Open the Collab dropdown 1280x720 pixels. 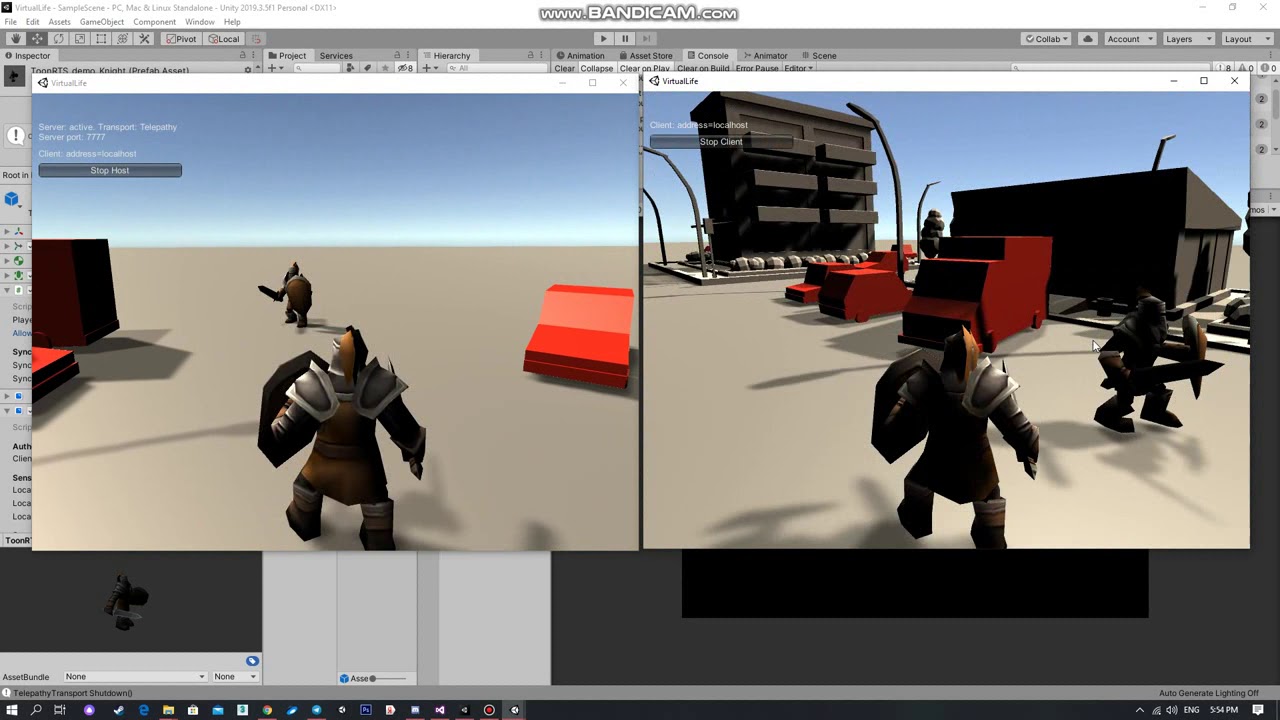(1047, 39)
